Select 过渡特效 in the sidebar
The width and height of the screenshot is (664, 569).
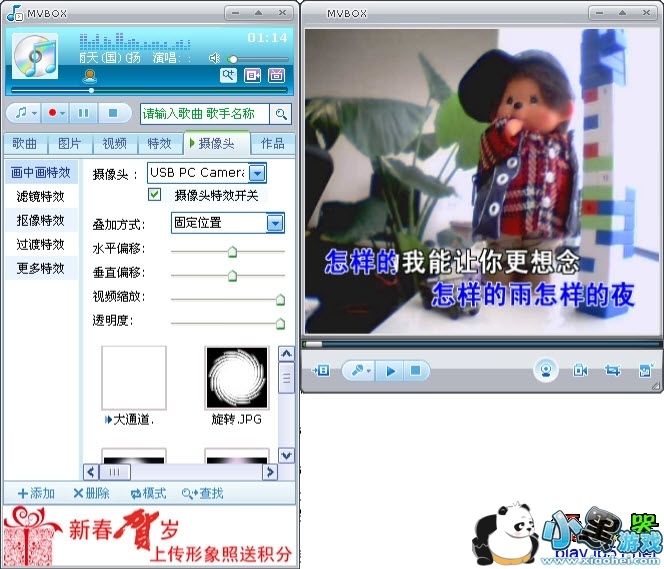41,244
